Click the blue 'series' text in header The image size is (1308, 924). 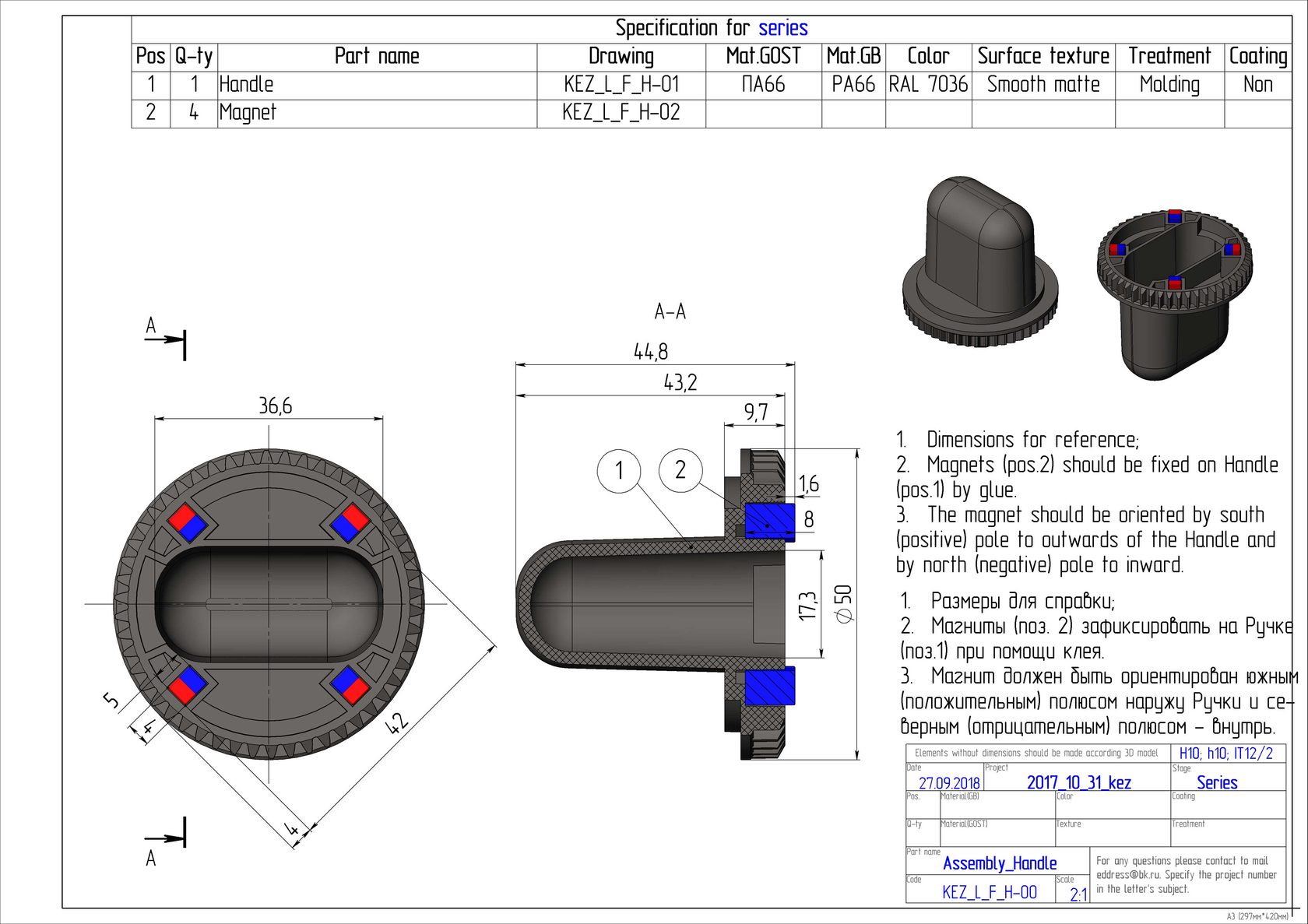coord(782,29)
